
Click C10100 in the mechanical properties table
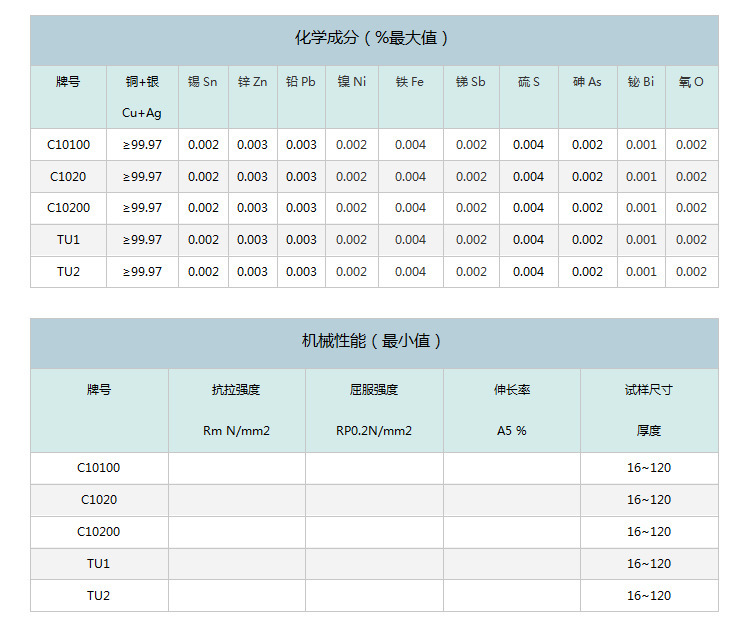point(99,467)
